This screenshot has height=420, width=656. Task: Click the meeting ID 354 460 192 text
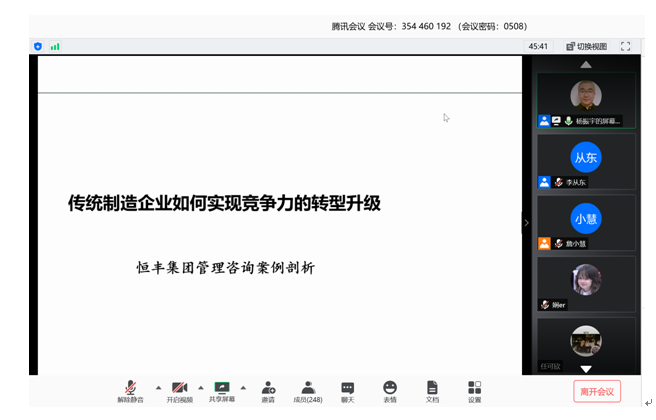tap(426, 26)
